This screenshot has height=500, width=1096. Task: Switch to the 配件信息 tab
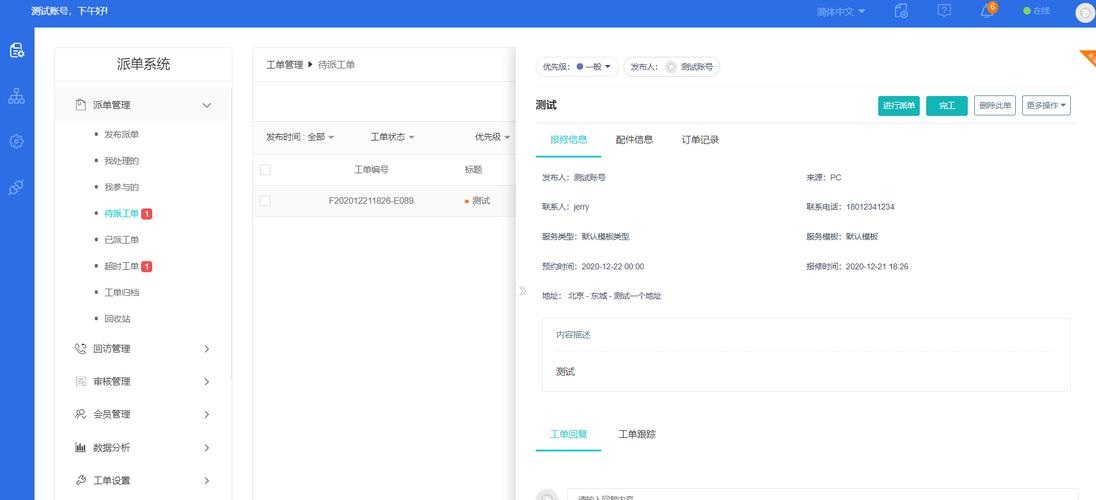coord(634,139)
